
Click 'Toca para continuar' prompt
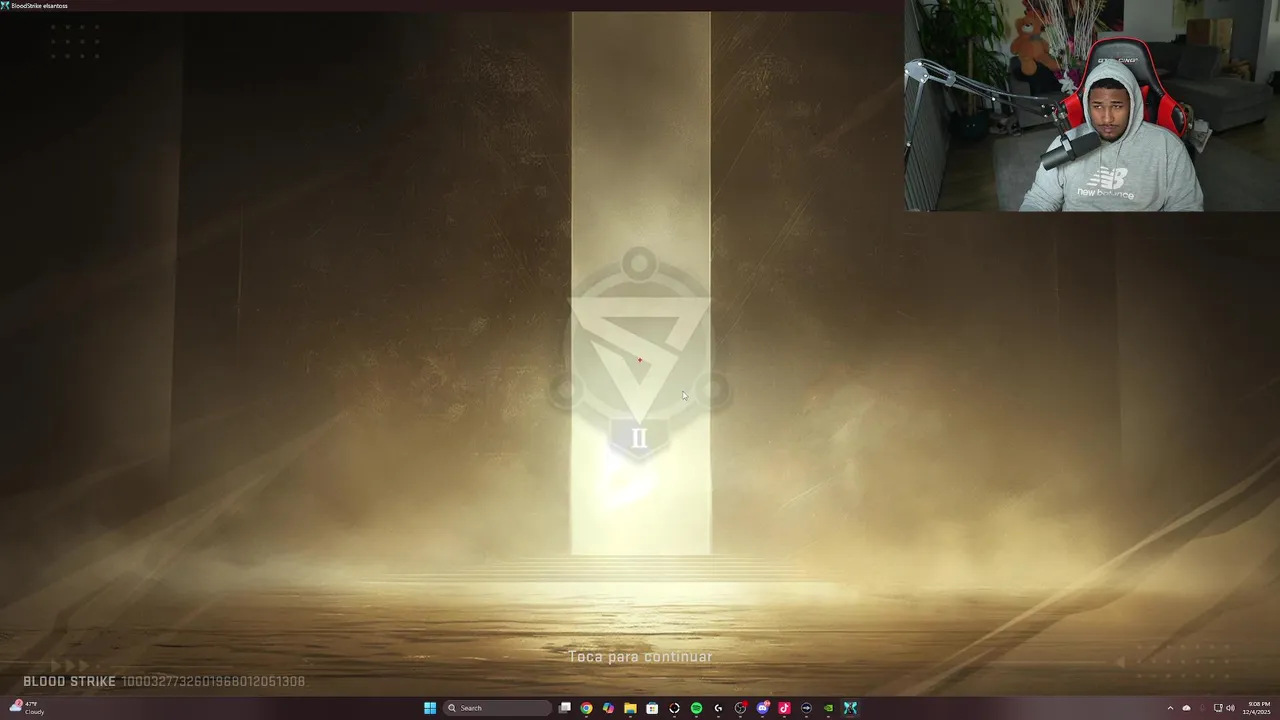640,657
